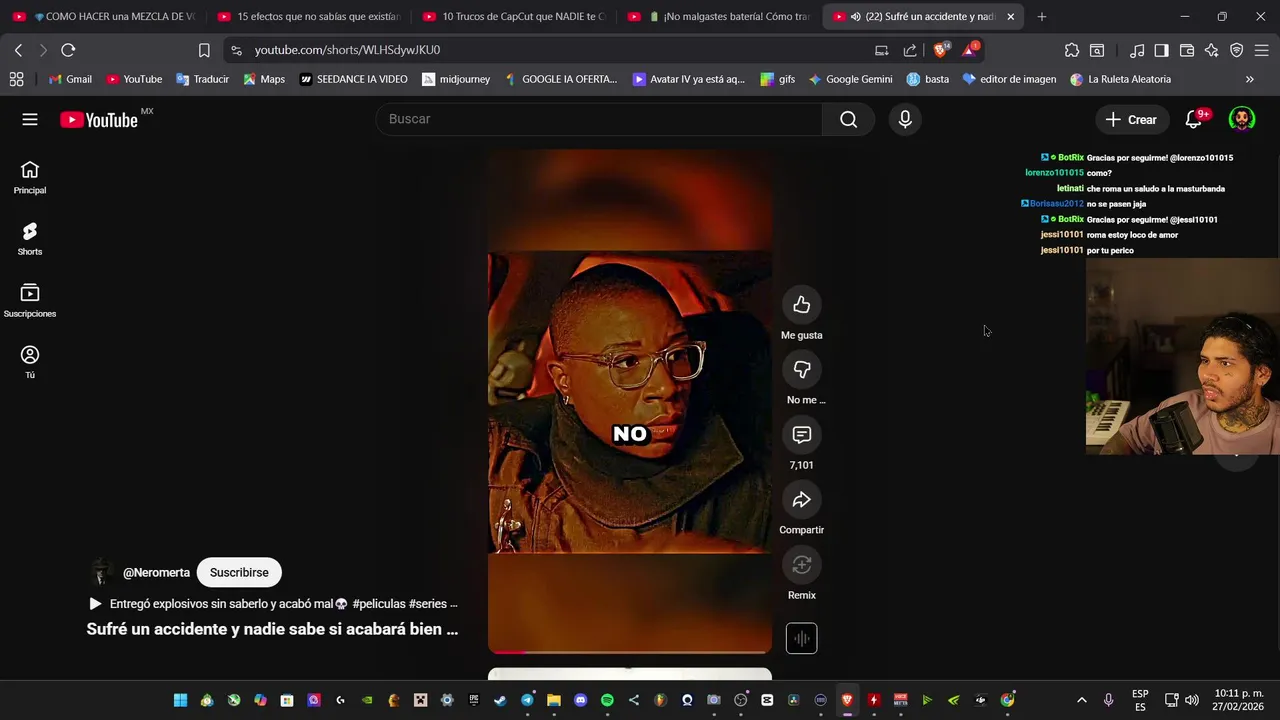Share the short via Compartir

tap(801, 500)
